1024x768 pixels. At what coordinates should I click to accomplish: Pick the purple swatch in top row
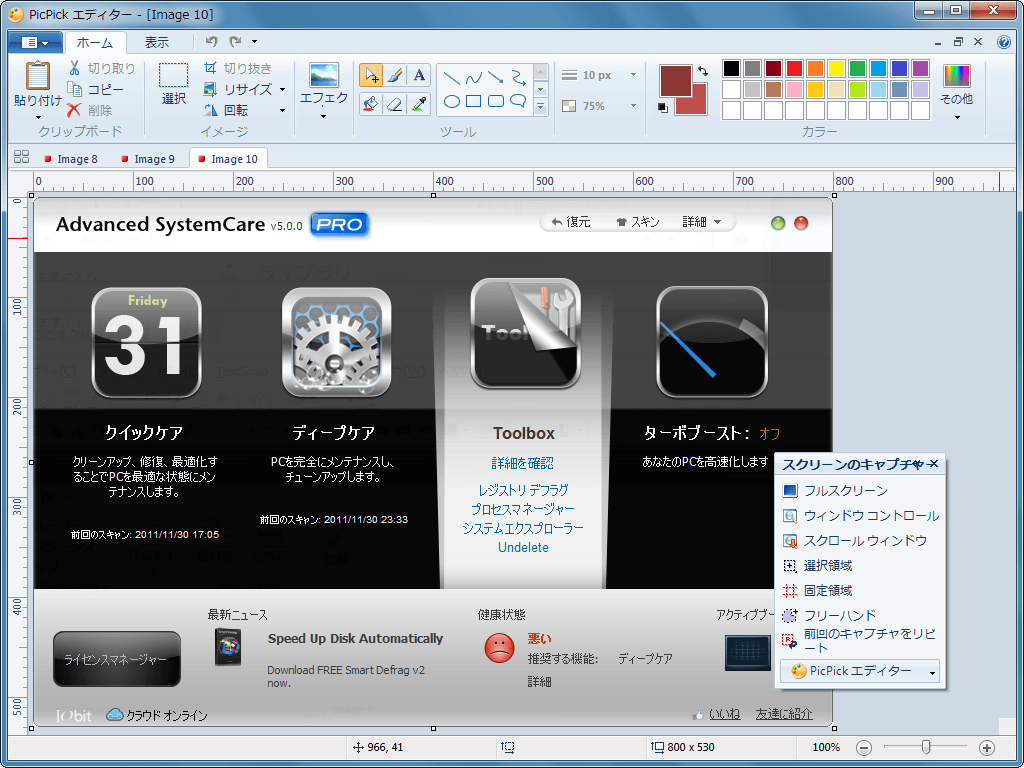click(920, 68)
